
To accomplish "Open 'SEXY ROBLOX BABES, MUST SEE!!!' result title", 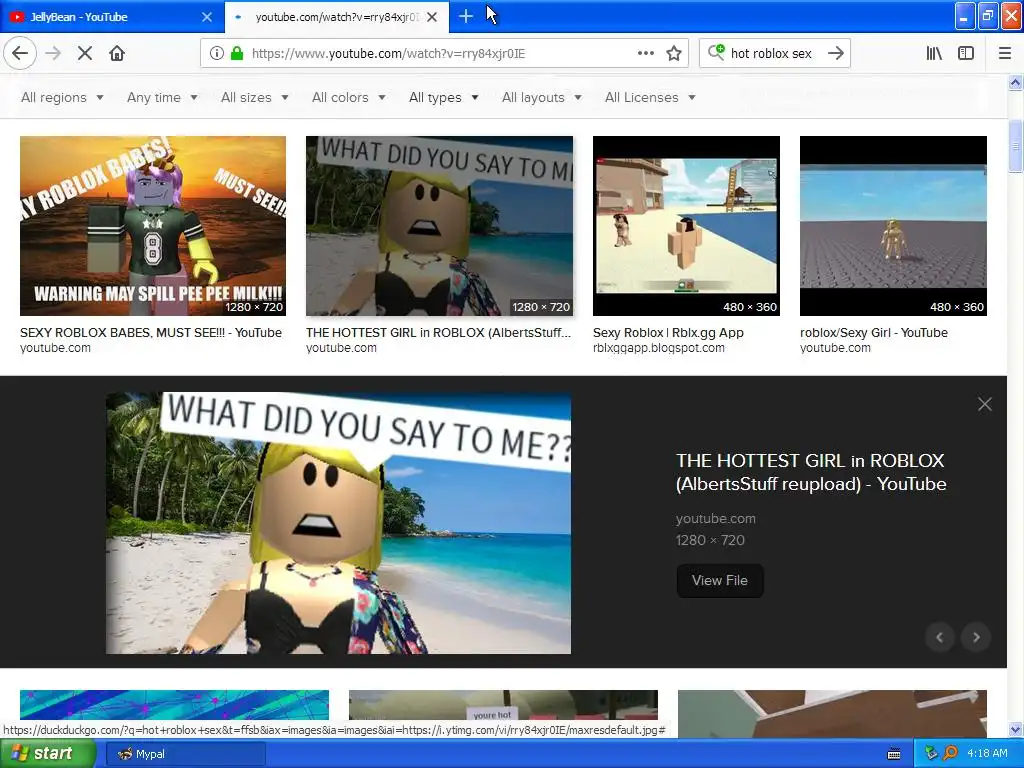I will 151,332.
